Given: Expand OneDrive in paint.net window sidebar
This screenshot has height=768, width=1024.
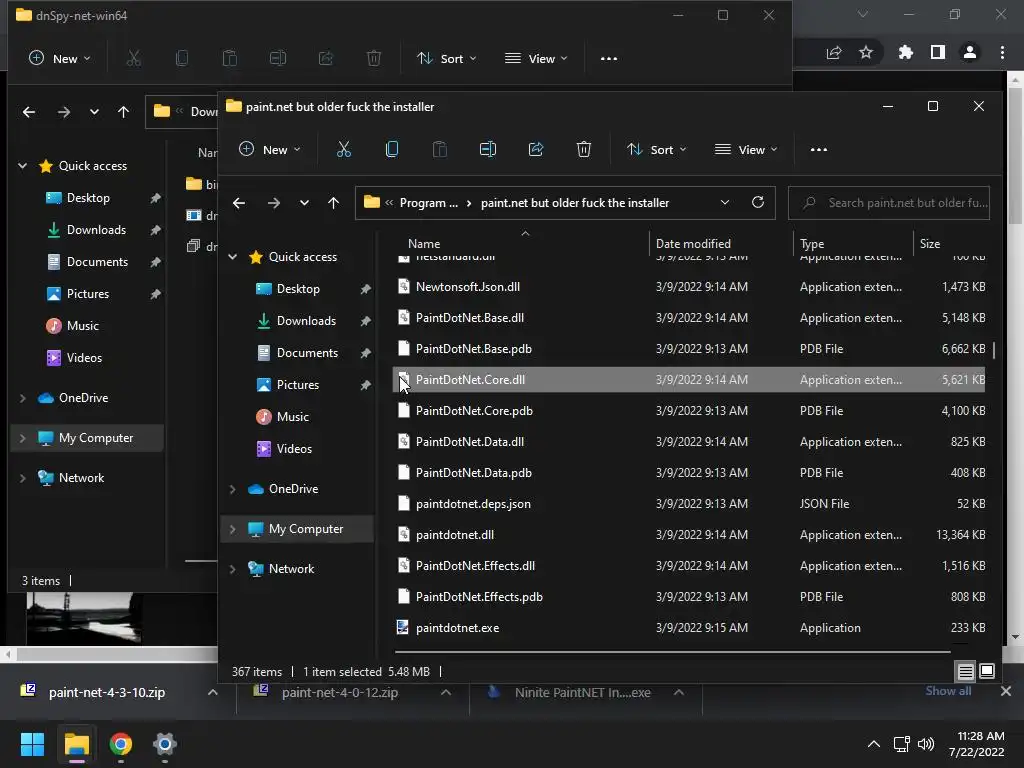Looking at the screenshot, I should 232,488.
